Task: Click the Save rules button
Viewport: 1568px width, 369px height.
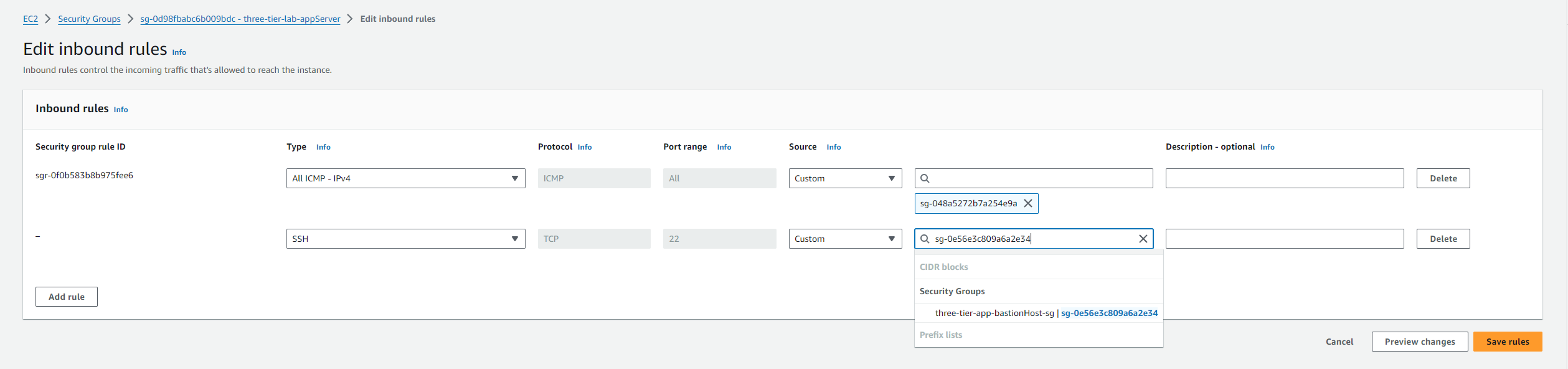Action: pos(1507,342)
